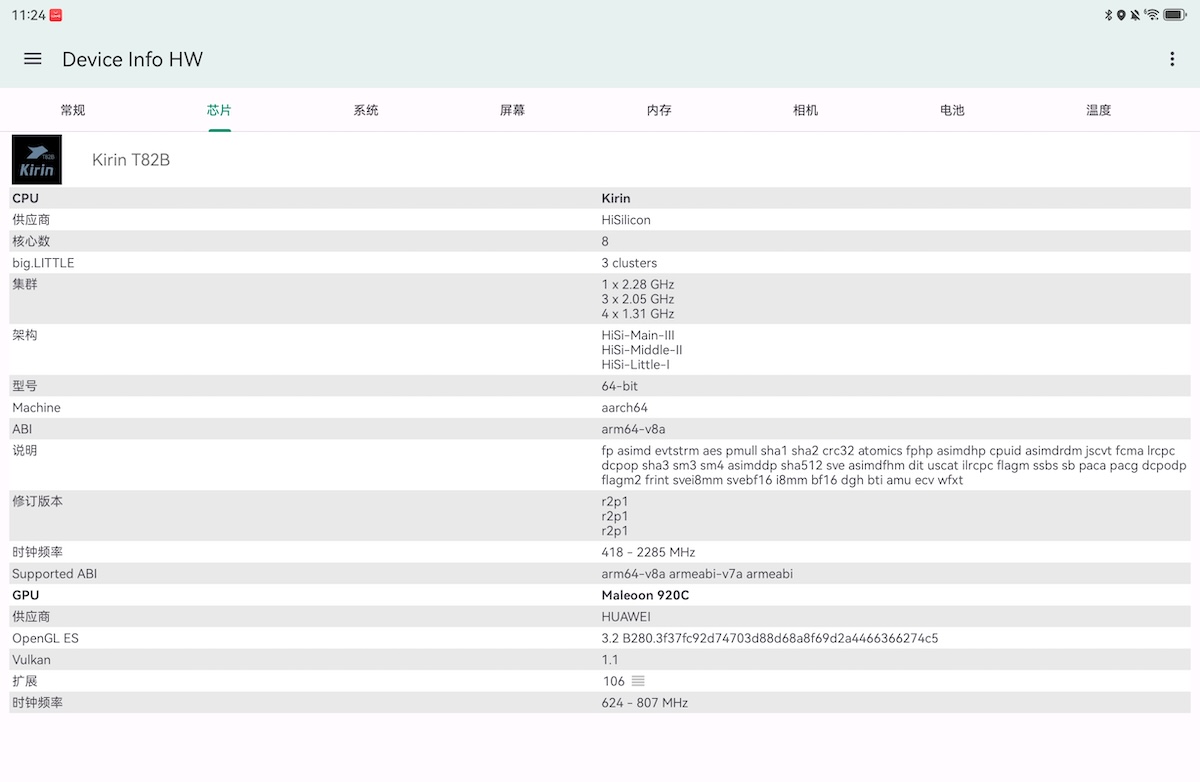Show the 内存 tab
1200x782 pixels.
(x=659, y=110)
